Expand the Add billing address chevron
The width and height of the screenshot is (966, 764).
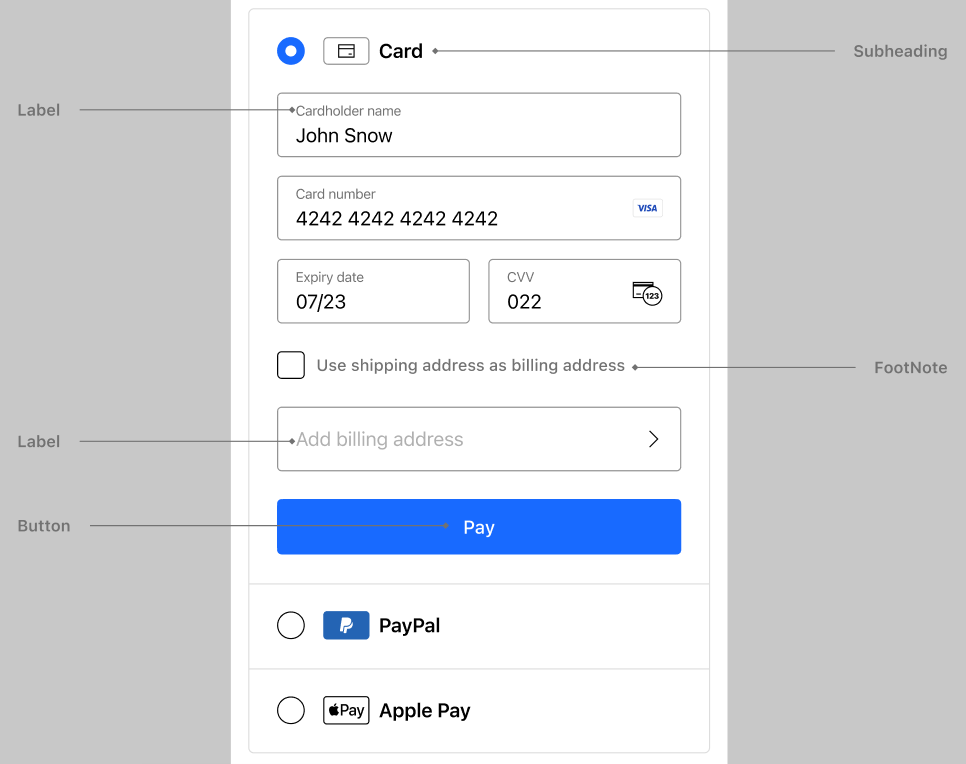(654, 439)
